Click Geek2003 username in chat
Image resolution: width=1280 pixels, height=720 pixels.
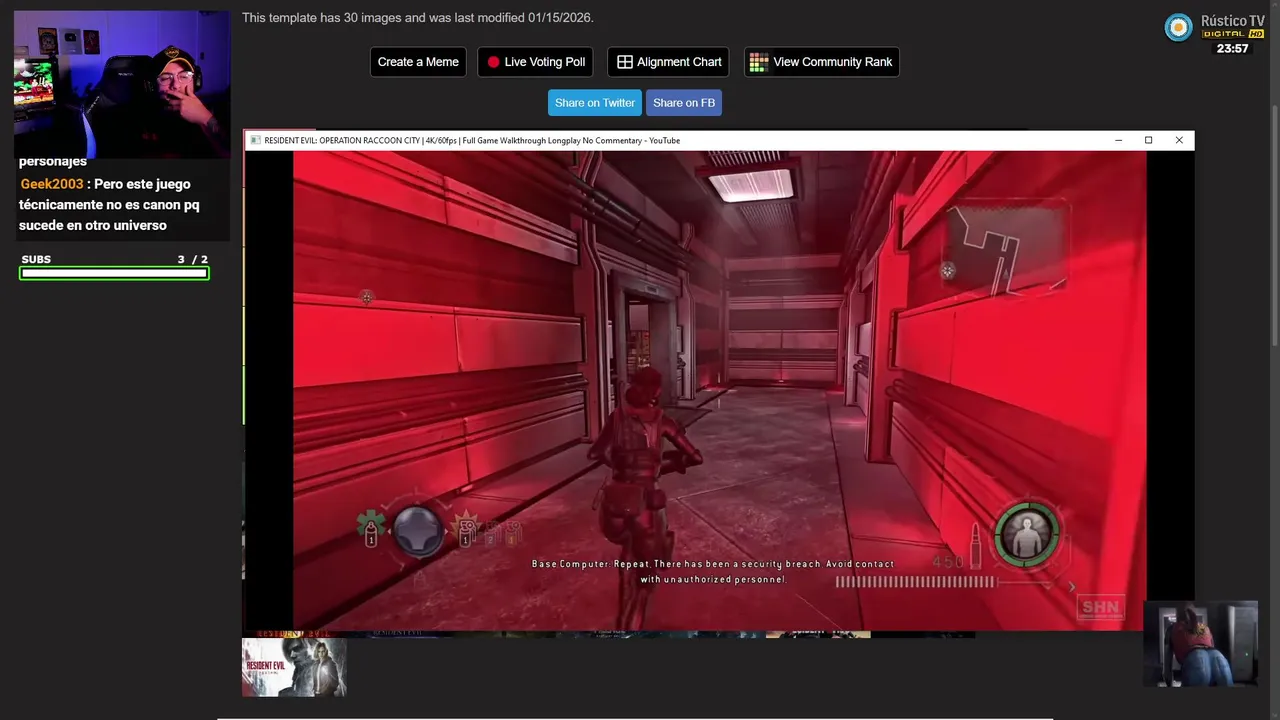tap(52, 184)
